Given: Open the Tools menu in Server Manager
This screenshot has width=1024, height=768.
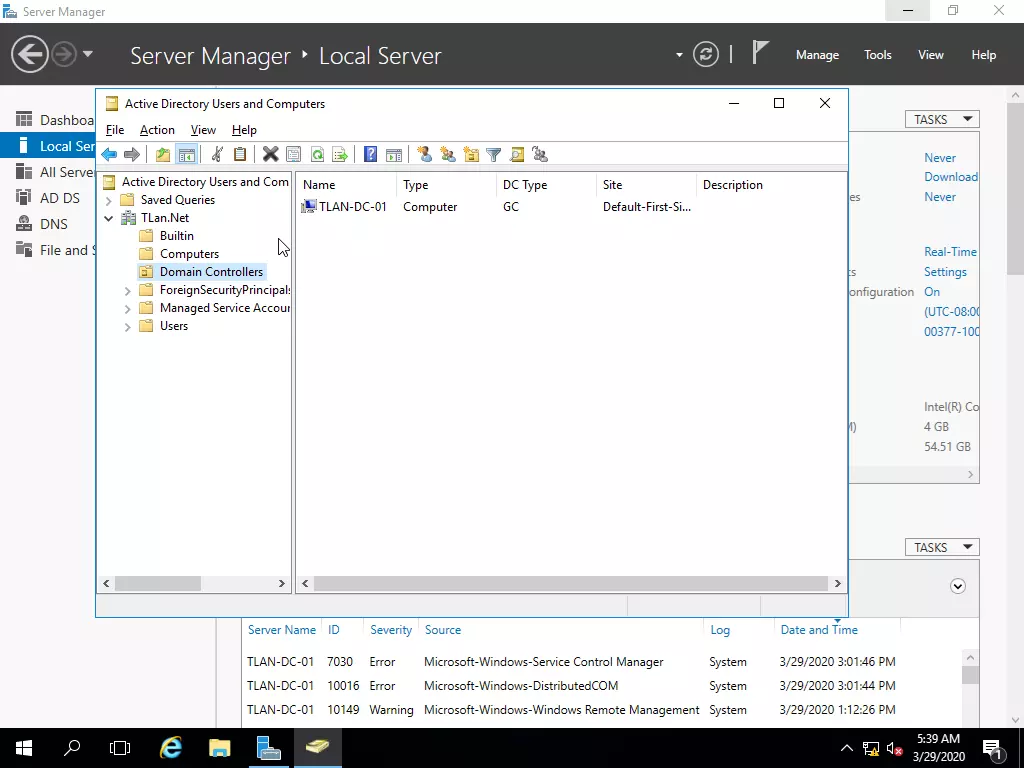Looking at the screenshot, I should click(x=878, y=55).
